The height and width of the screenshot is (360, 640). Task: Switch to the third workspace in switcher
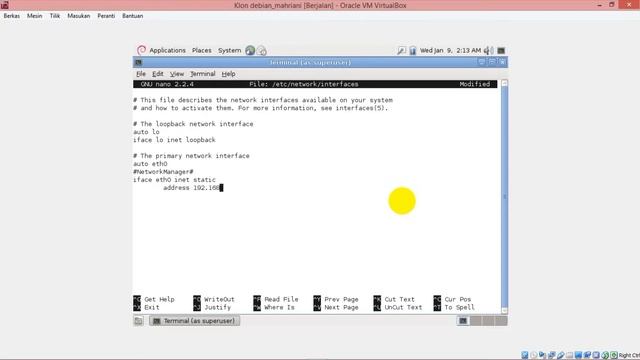tap(488, 321)
